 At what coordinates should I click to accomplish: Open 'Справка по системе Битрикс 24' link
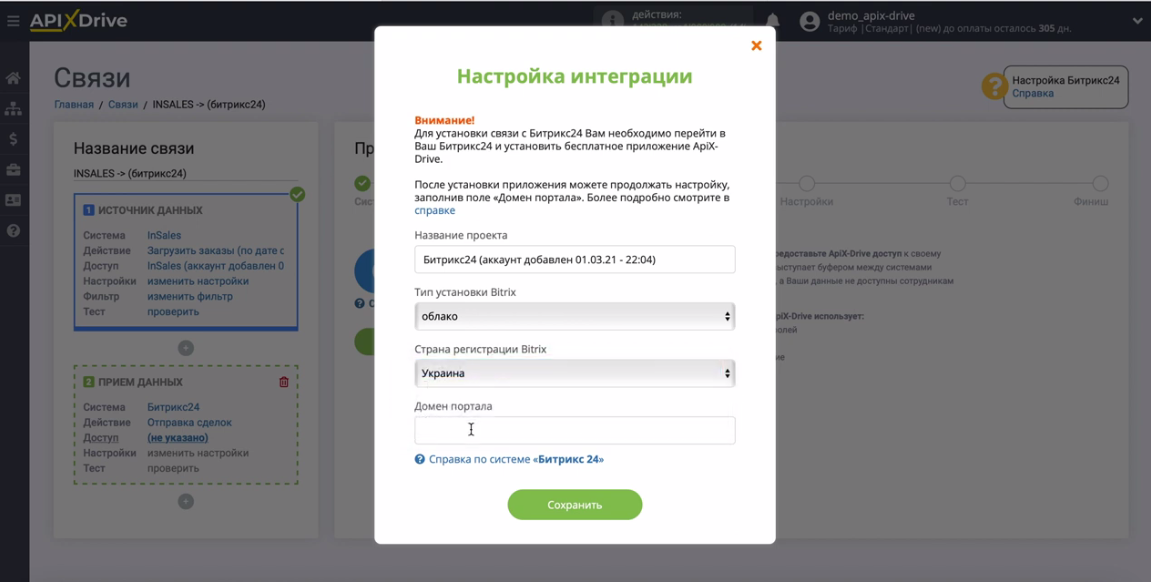tap(516, 459)
